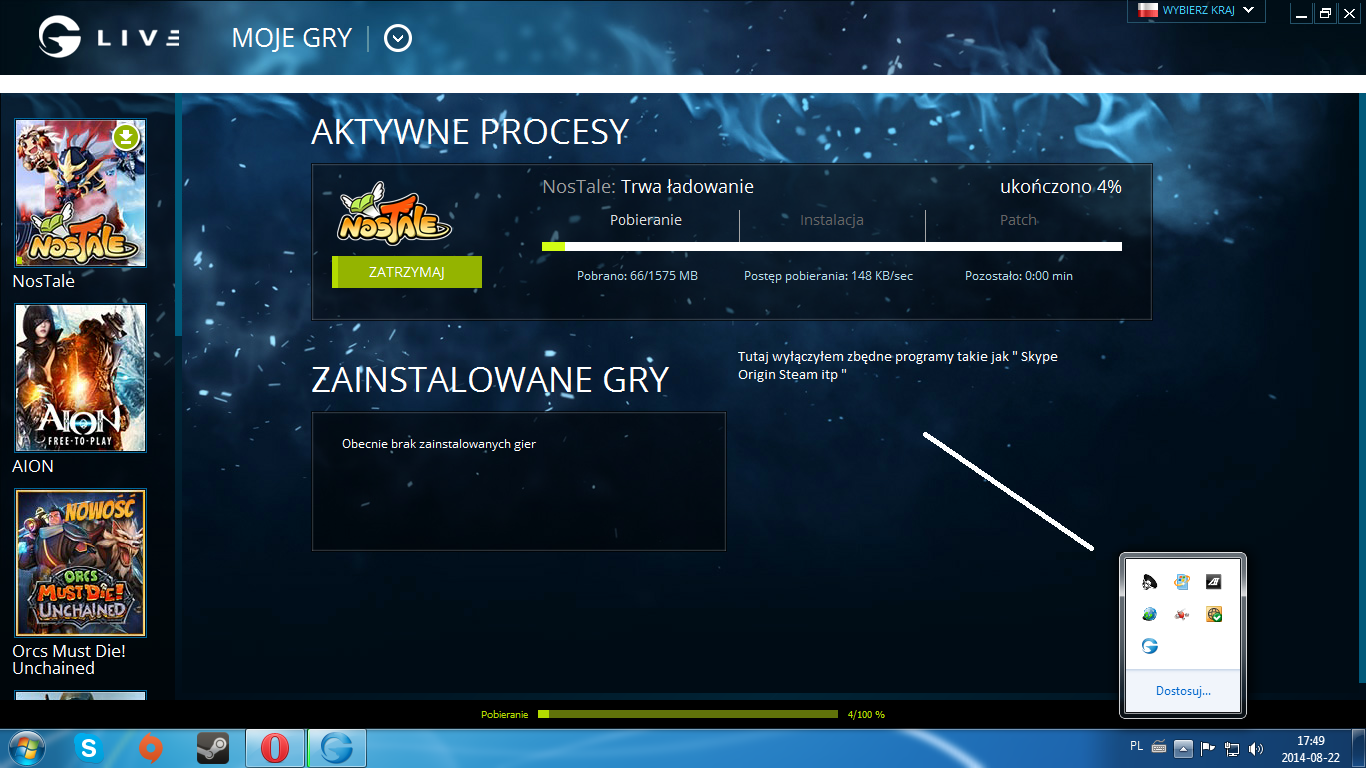
Task: Click the blue G icon in tray popup
Action: 1150,646
